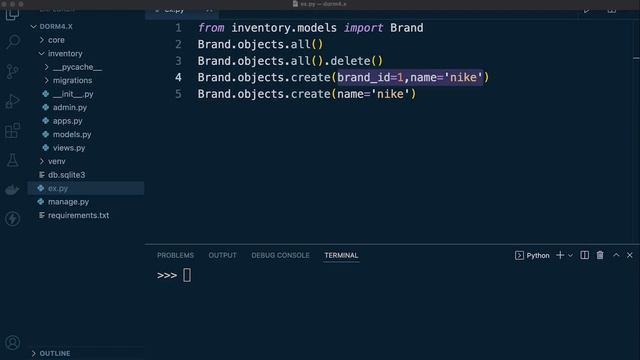Open db.sqlite3 file
This screenshot has height=360, width=640.
[x=67, y=175]
